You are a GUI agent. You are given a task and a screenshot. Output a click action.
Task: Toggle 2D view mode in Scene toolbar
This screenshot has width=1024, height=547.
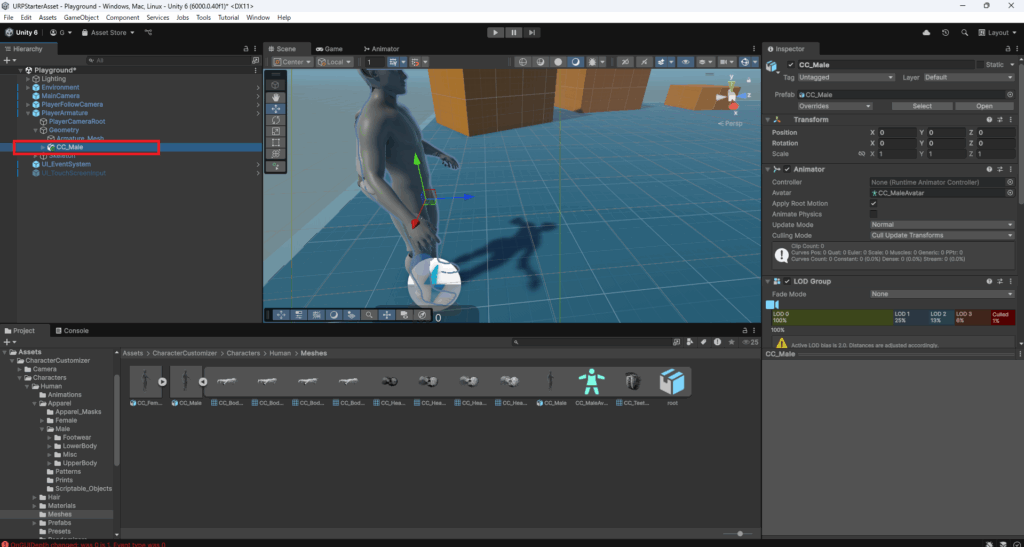pyautogui.click(x=625, y=62)
